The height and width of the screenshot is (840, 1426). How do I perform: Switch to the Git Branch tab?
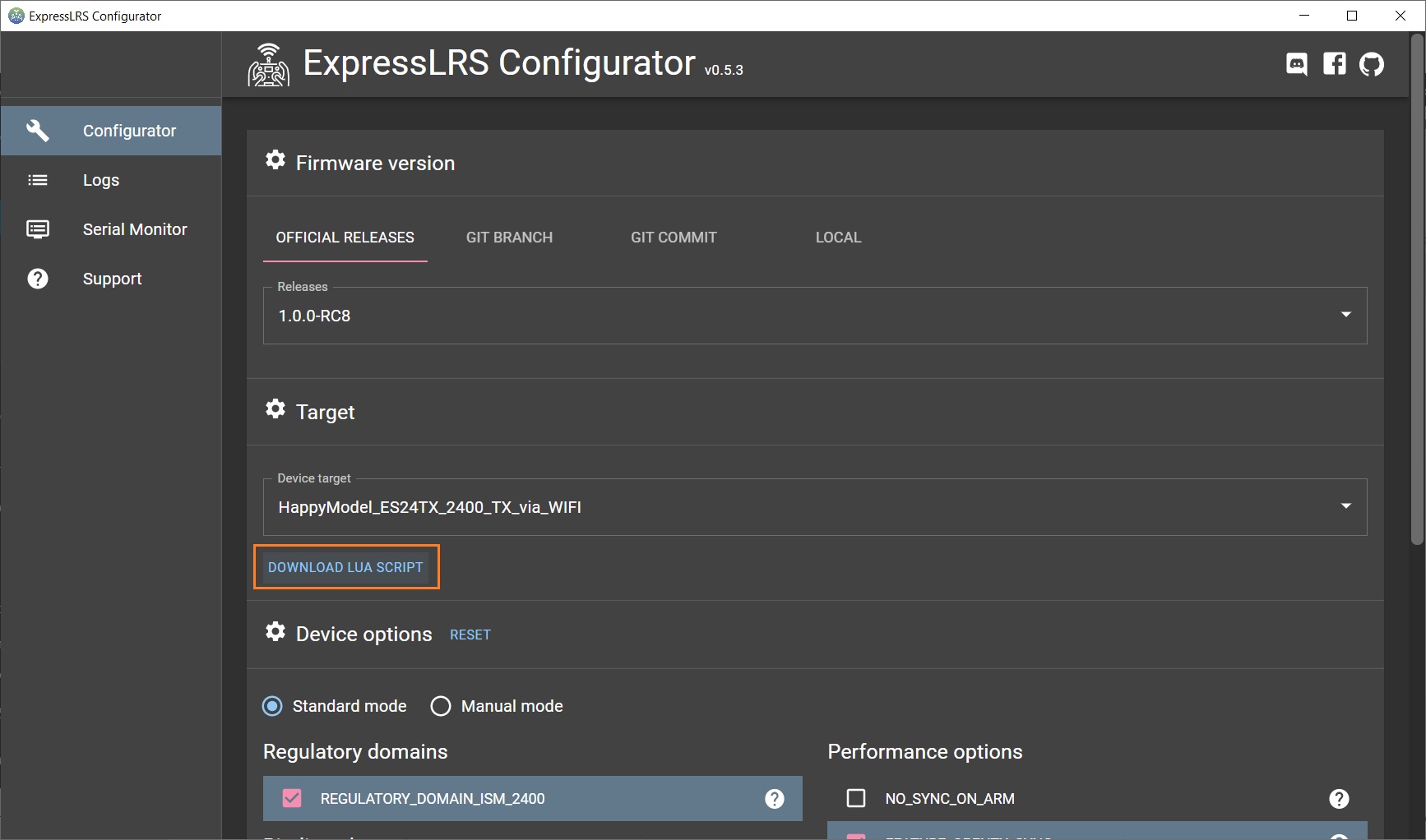pos(510,238)
